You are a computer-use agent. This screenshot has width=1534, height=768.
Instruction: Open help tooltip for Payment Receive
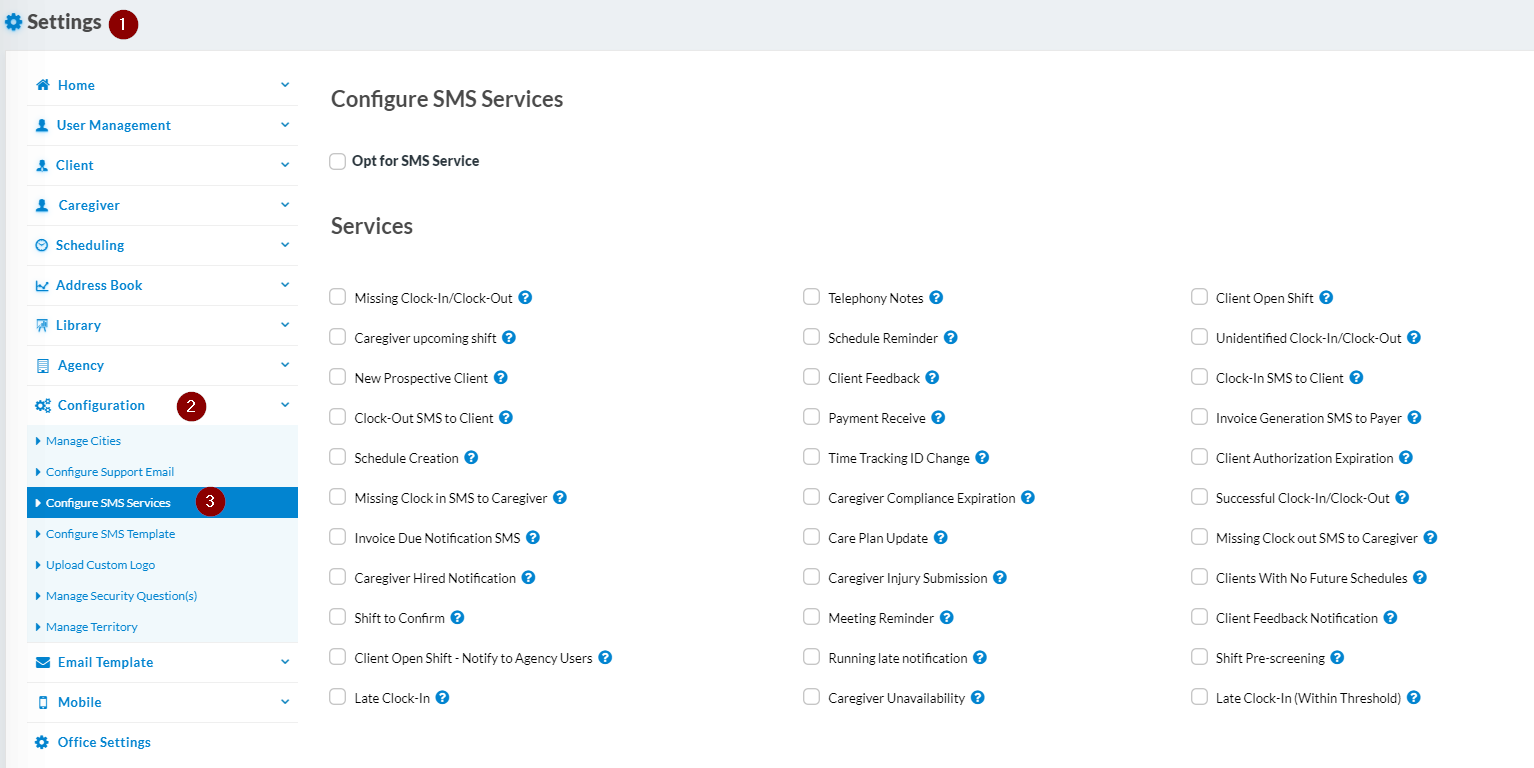pos(938,418)
